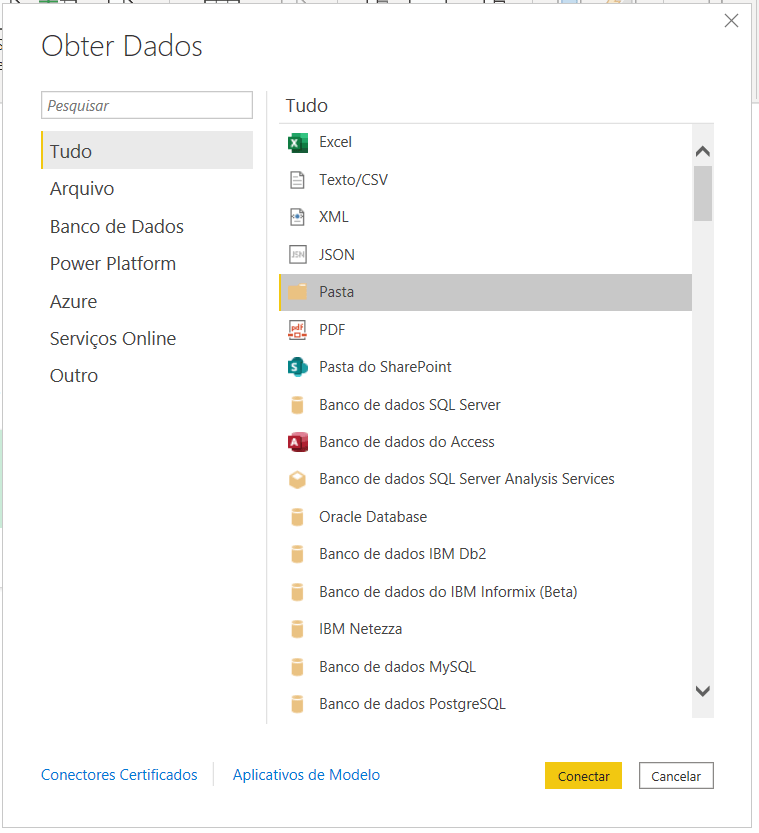This screenshot has width=759, height=833.
Task: Click the JSON file icon
Action: point(297,255)
